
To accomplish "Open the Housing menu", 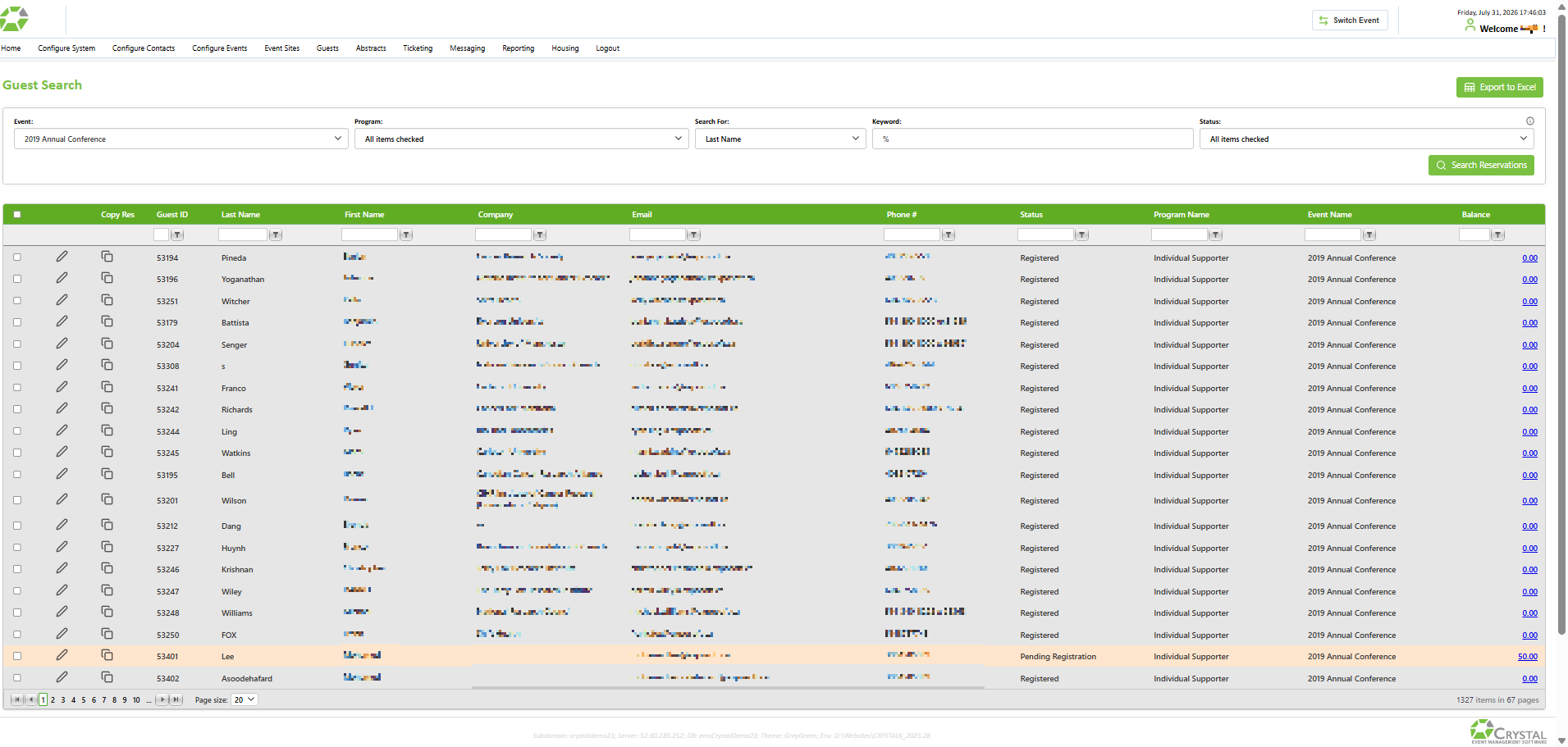I will coord(565,48).
